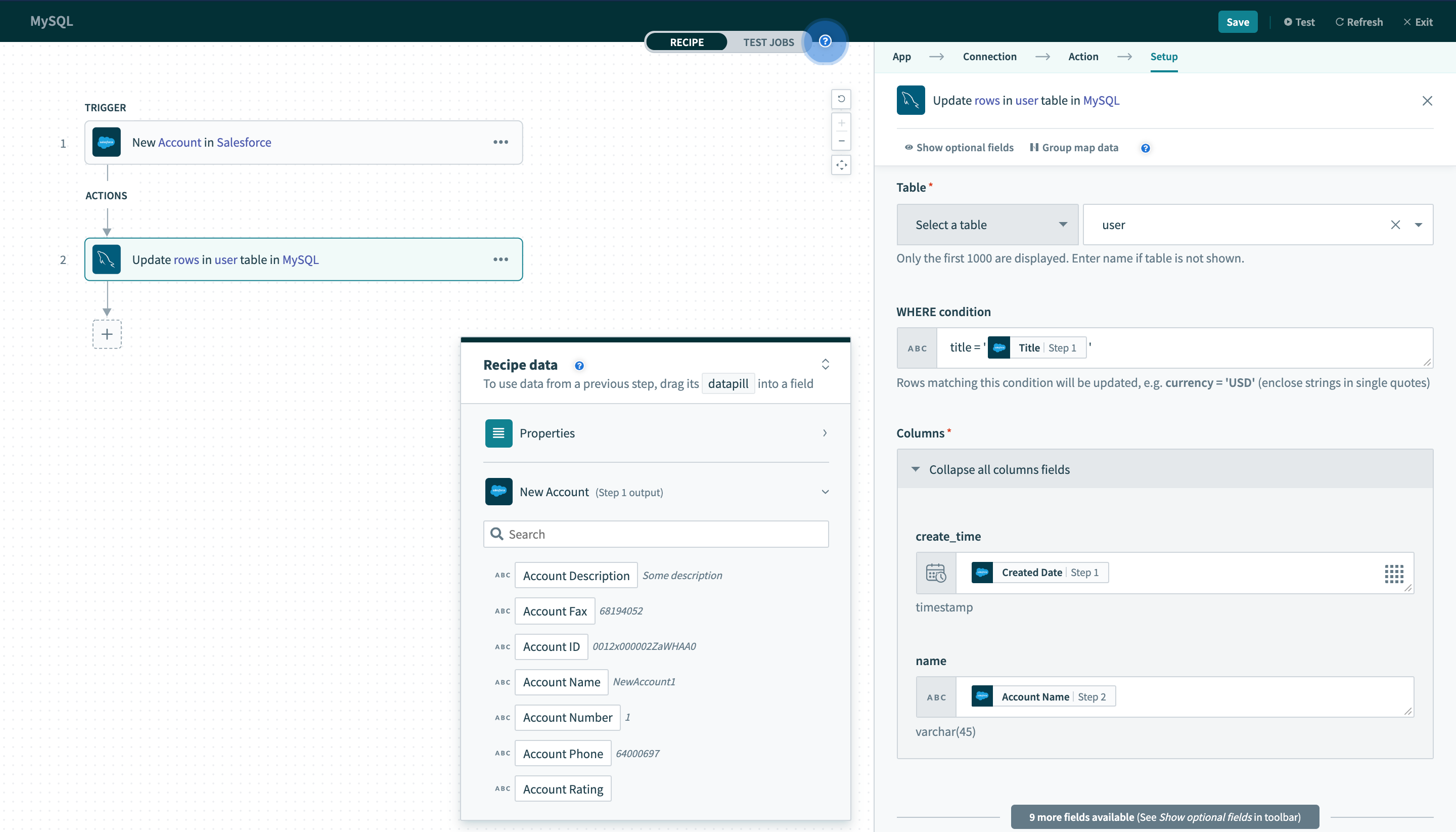
Task: Save the current recipe
Action: [1238, 20]
